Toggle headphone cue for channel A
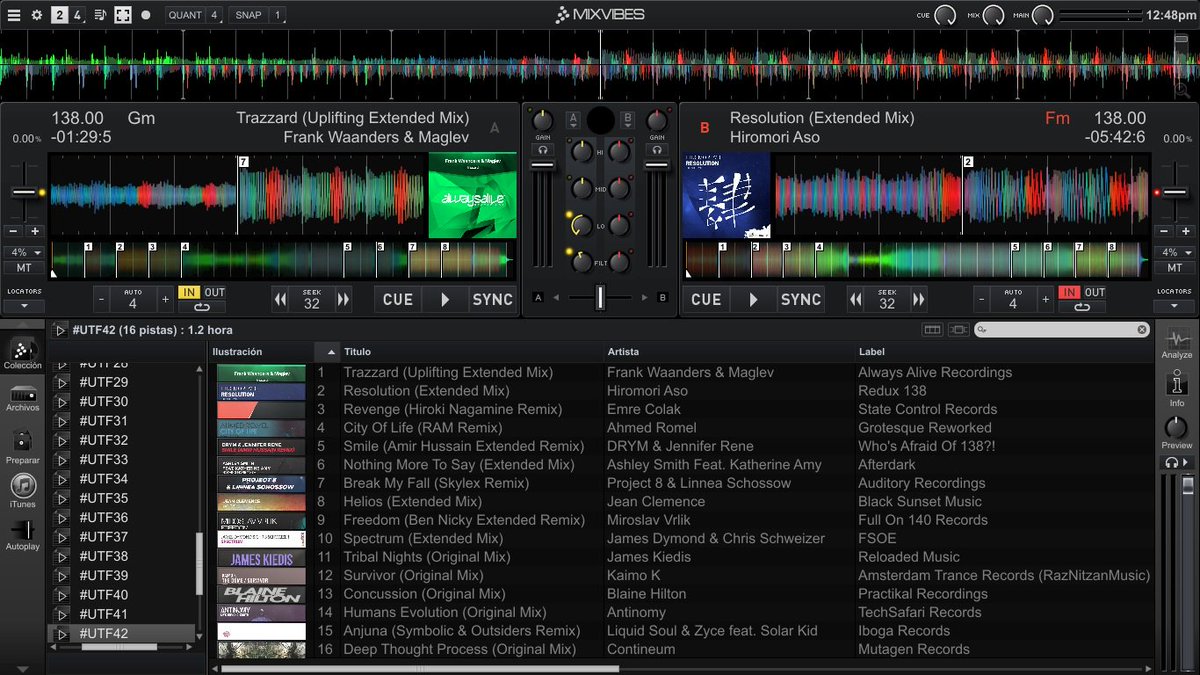 tap(543, 150)
